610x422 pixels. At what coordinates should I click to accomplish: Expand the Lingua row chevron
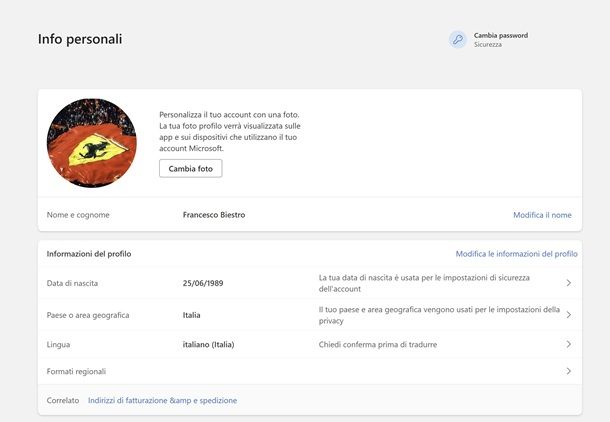tap(568, 344)
